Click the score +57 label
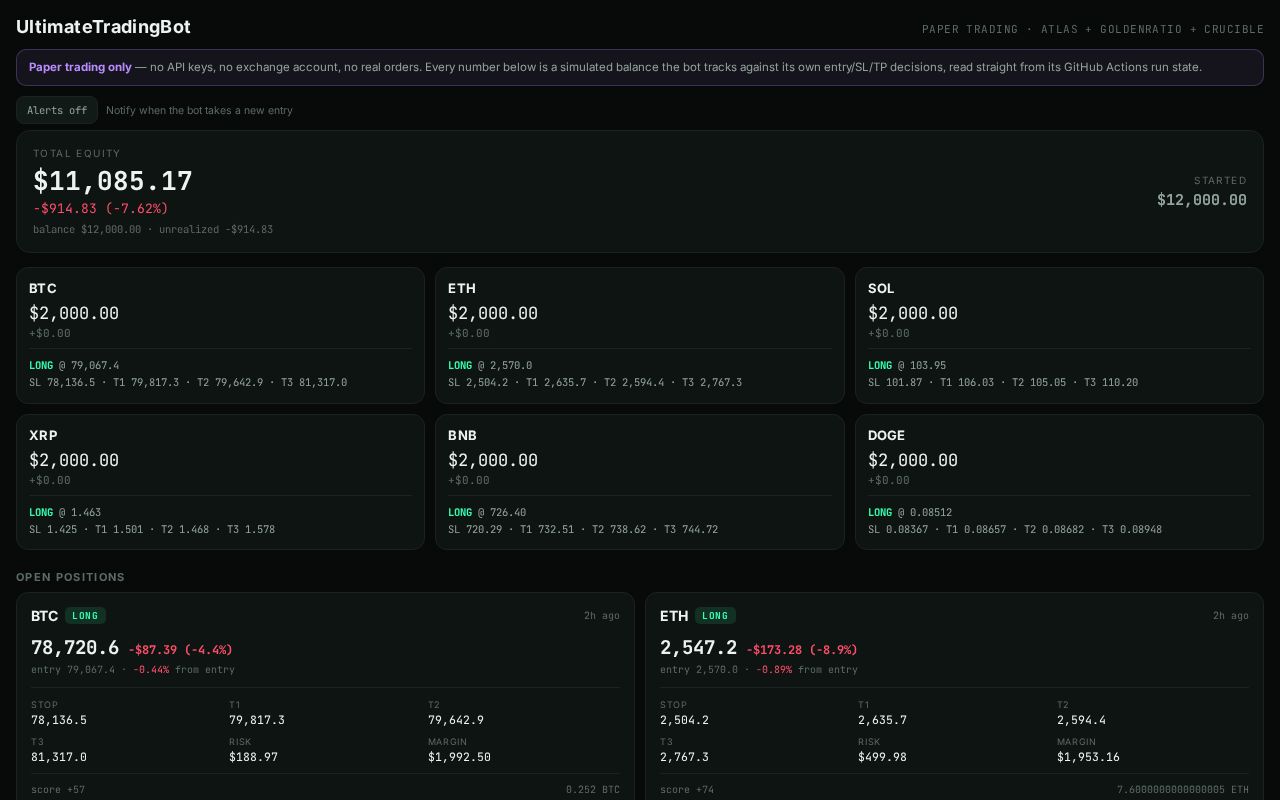 click(x=58, y=790)
